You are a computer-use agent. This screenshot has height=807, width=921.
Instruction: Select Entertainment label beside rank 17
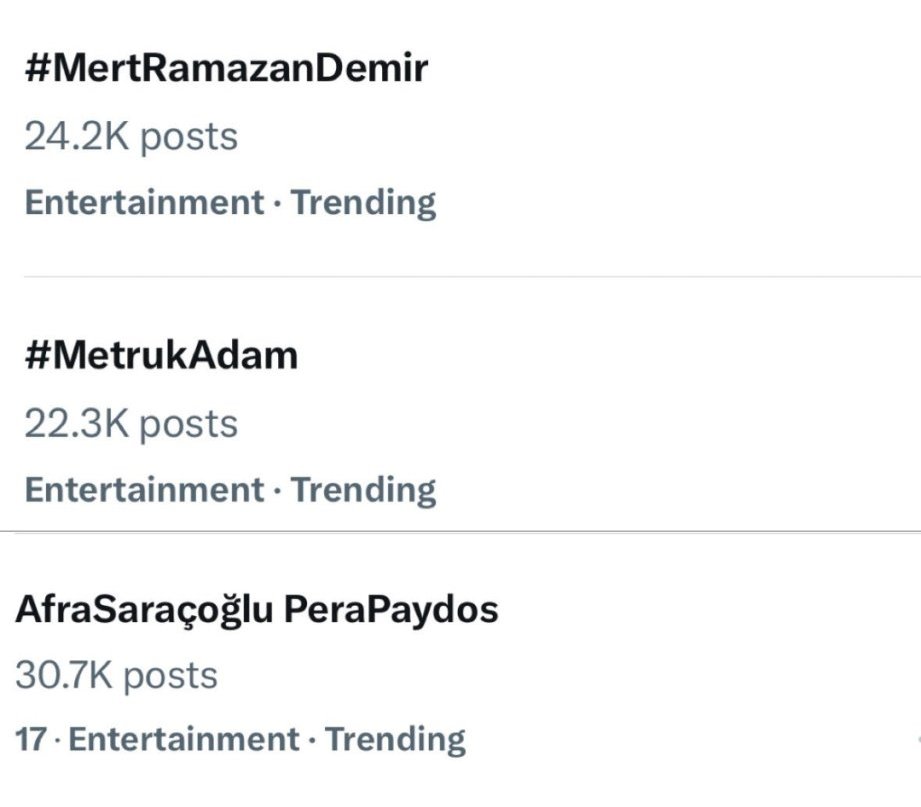184,740
